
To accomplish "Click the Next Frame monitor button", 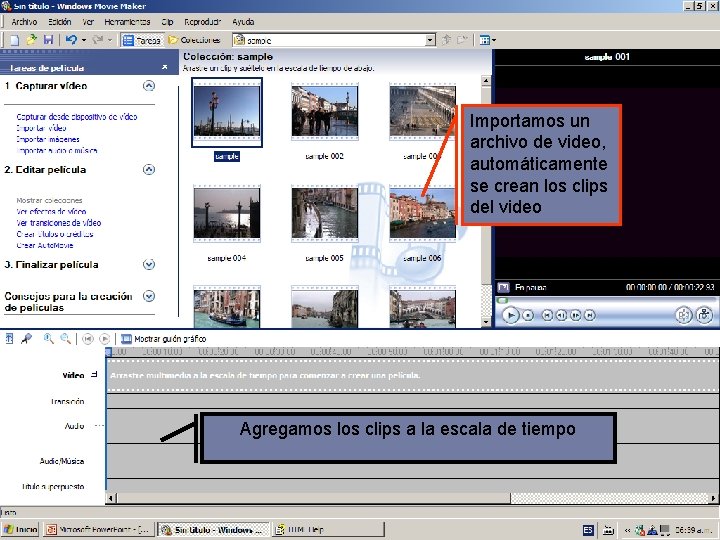I will pyautogui.click(x=575, y=315).
